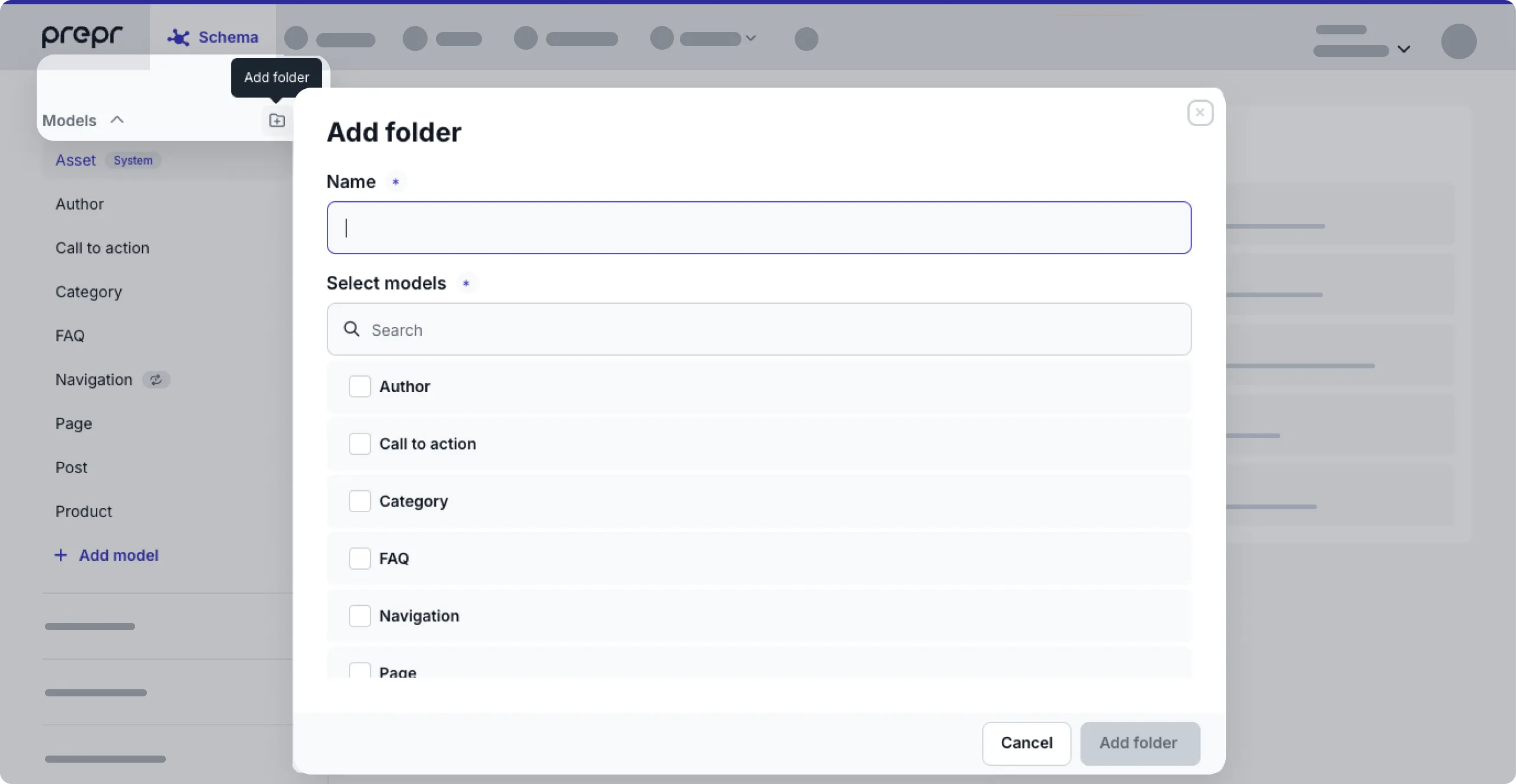The height and width of the screenshot is (784, 1516).
Task: Expand the dropdown near the top-right avatar
Action: pyautogui.click(x=1405, y=49)
